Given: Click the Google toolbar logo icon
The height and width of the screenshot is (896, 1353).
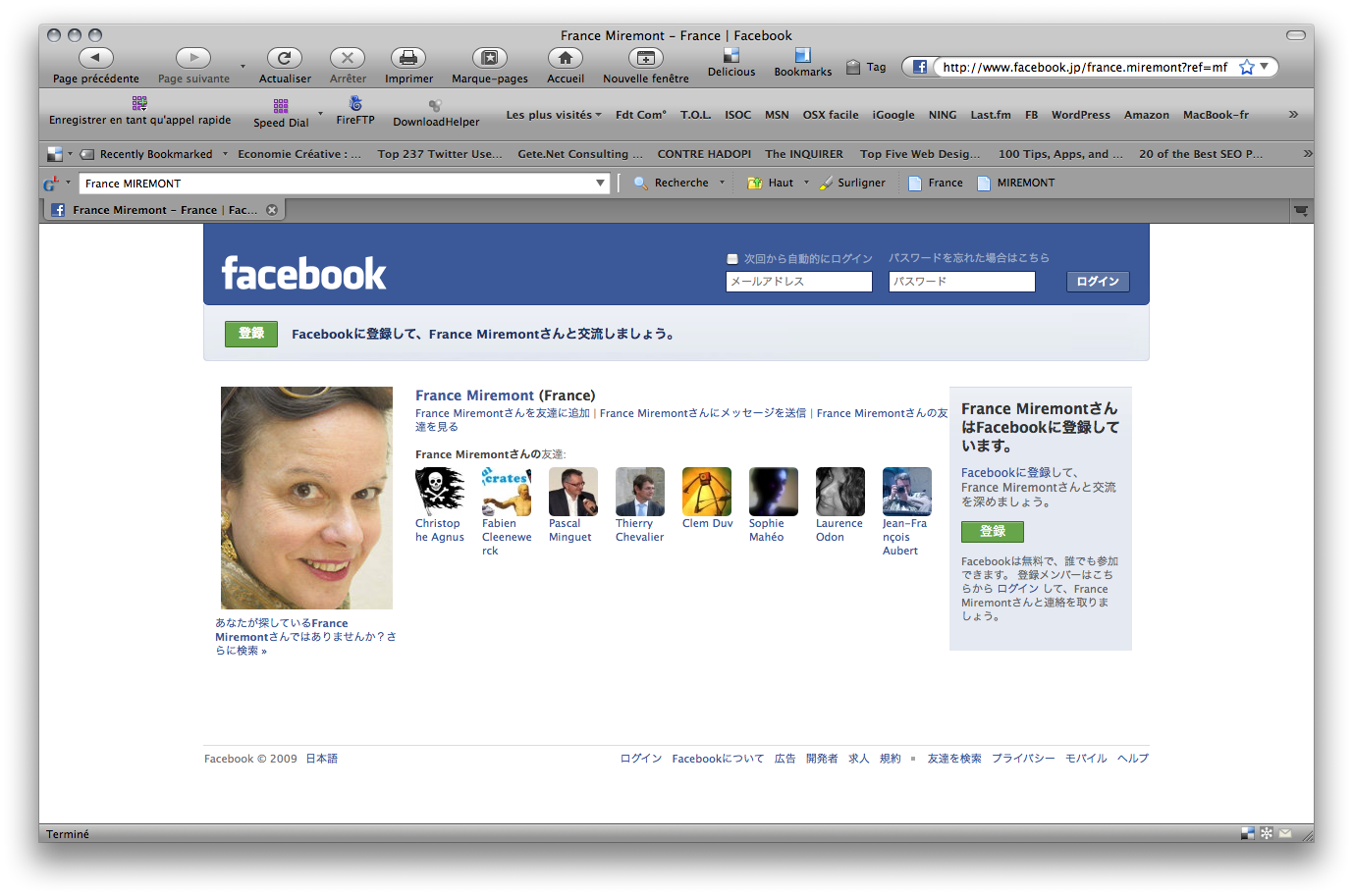Looking at the screenshot, I should coord(52,184).
